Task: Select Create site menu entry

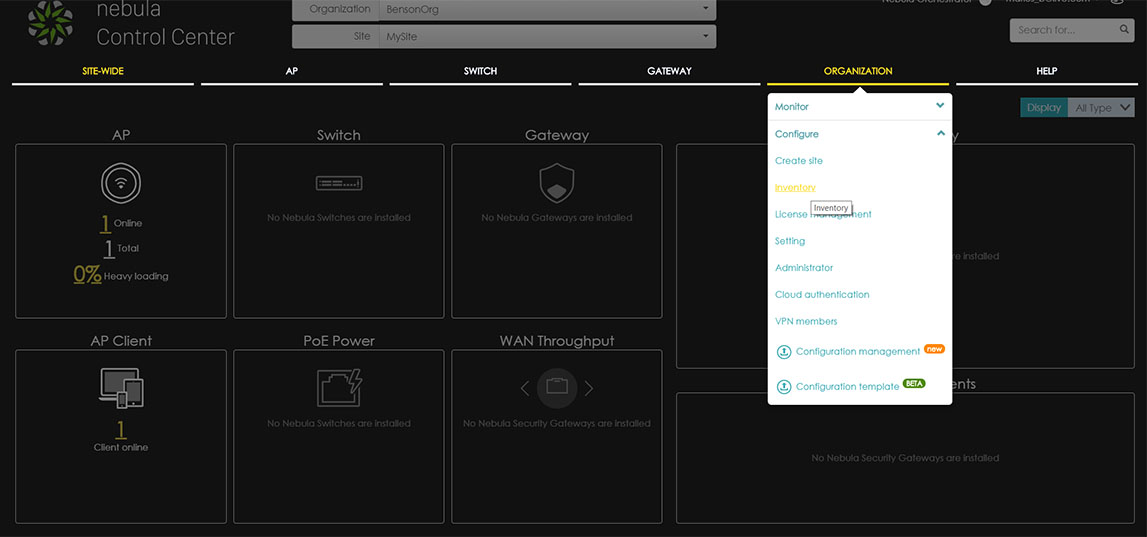Action: pyautogui.click(x=799, y=161)
